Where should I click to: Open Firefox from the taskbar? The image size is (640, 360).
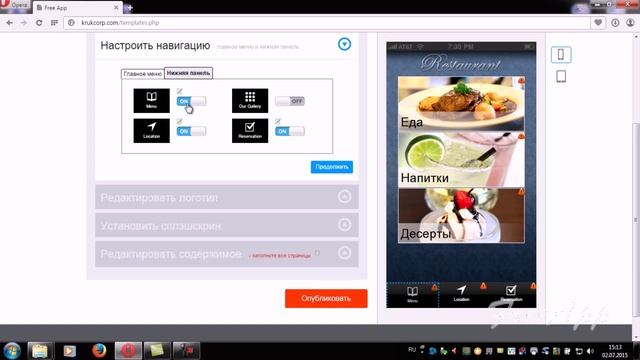[x=99, y=351]
